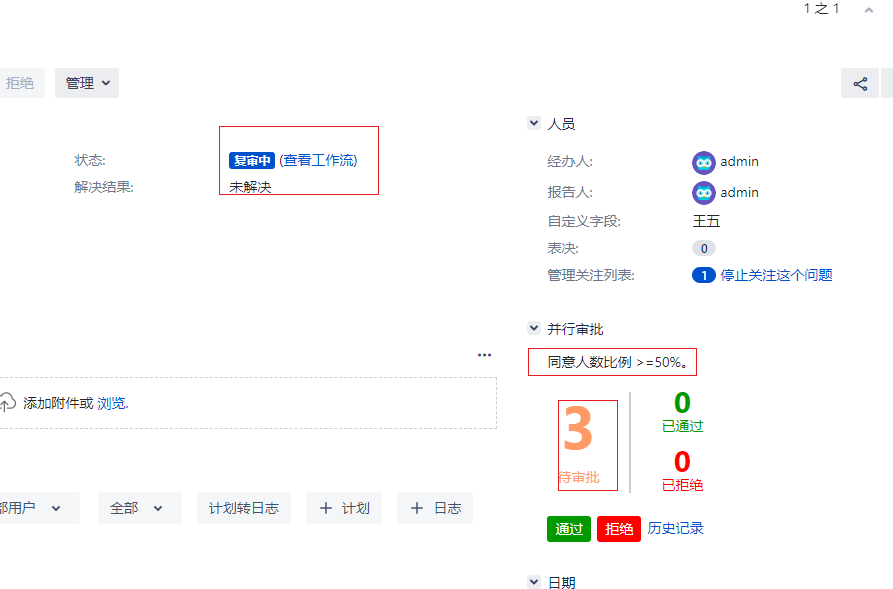Viewport: 893px width, 589px height.
Task: Click 停止关注这个问题 to stop watching
Action: (776, 276)
